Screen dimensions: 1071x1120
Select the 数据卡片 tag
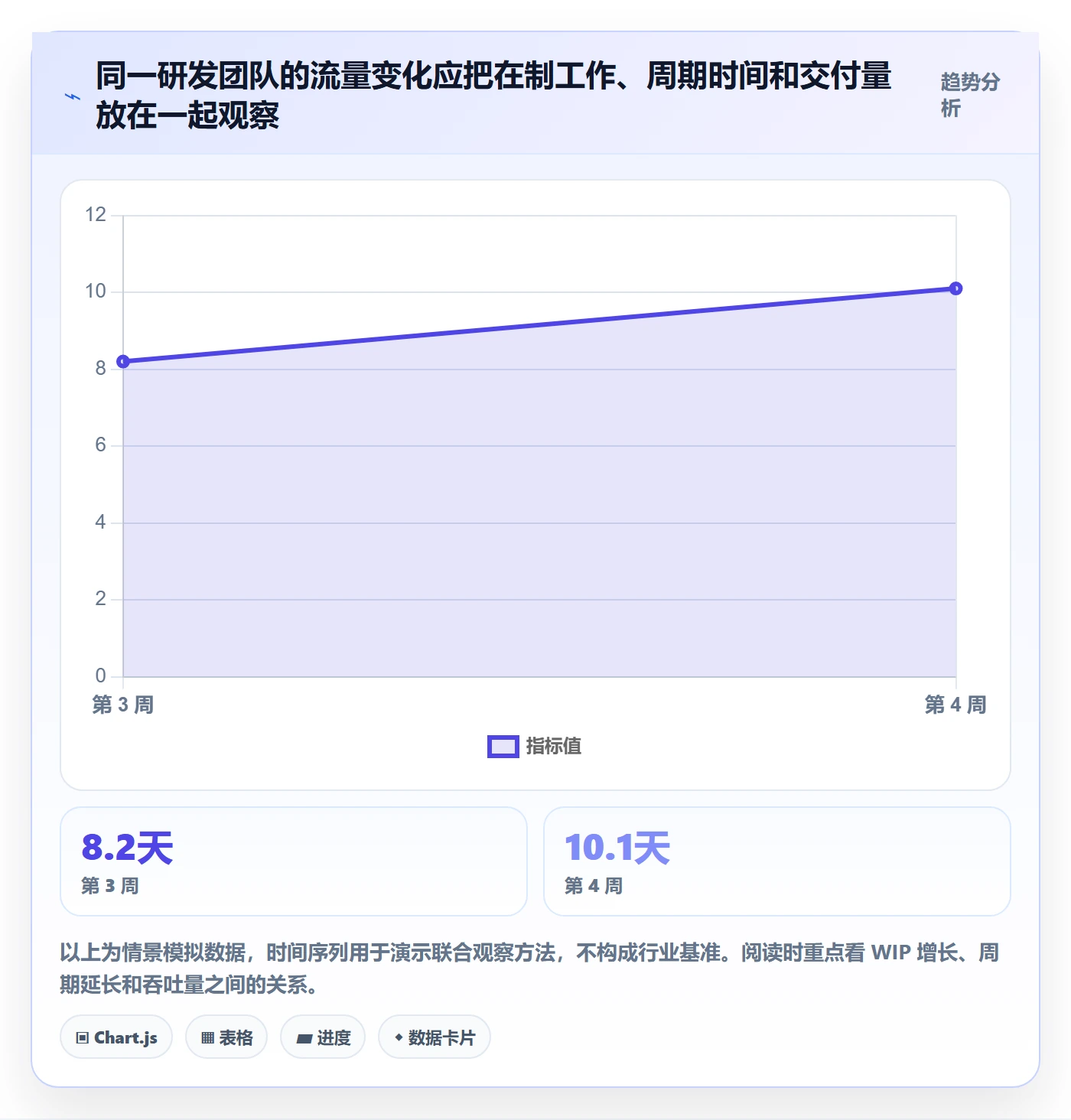(x=435, y=1037)
